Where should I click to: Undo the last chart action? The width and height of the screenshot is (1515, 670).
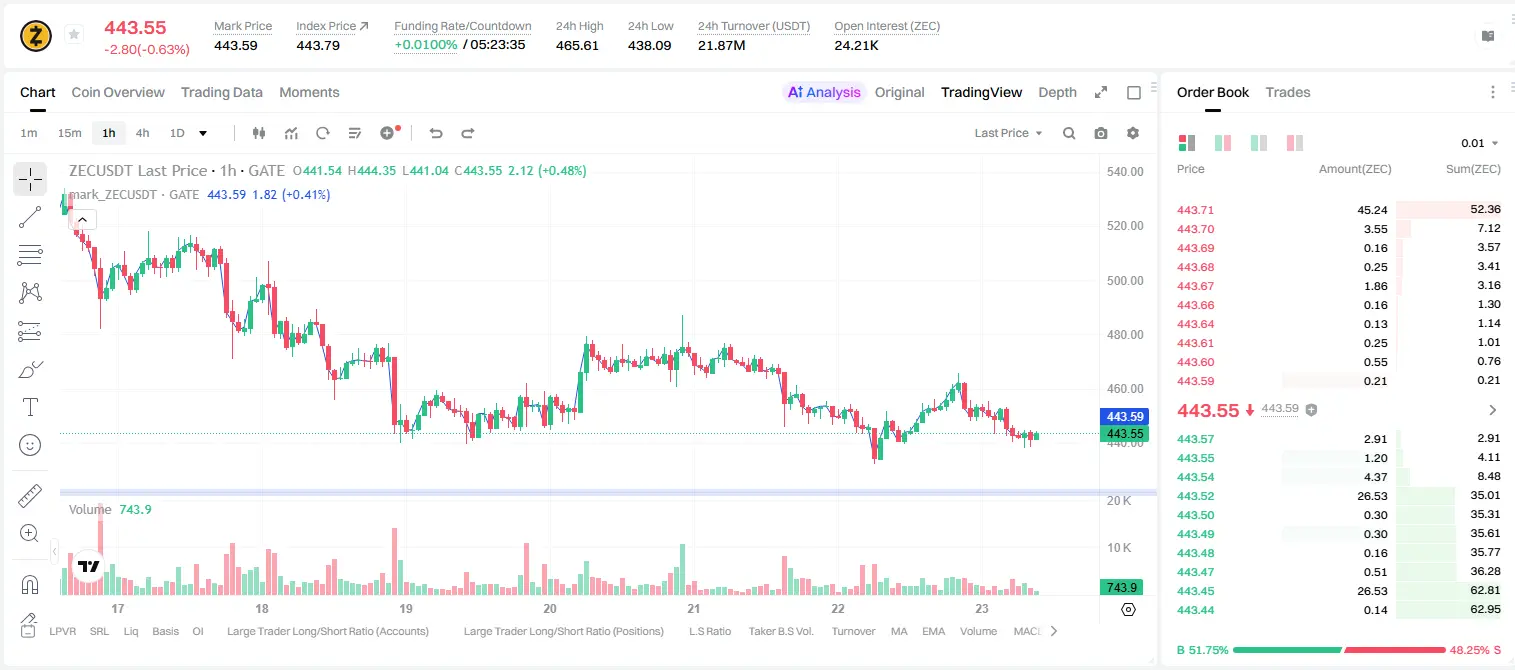click(436, 133)
